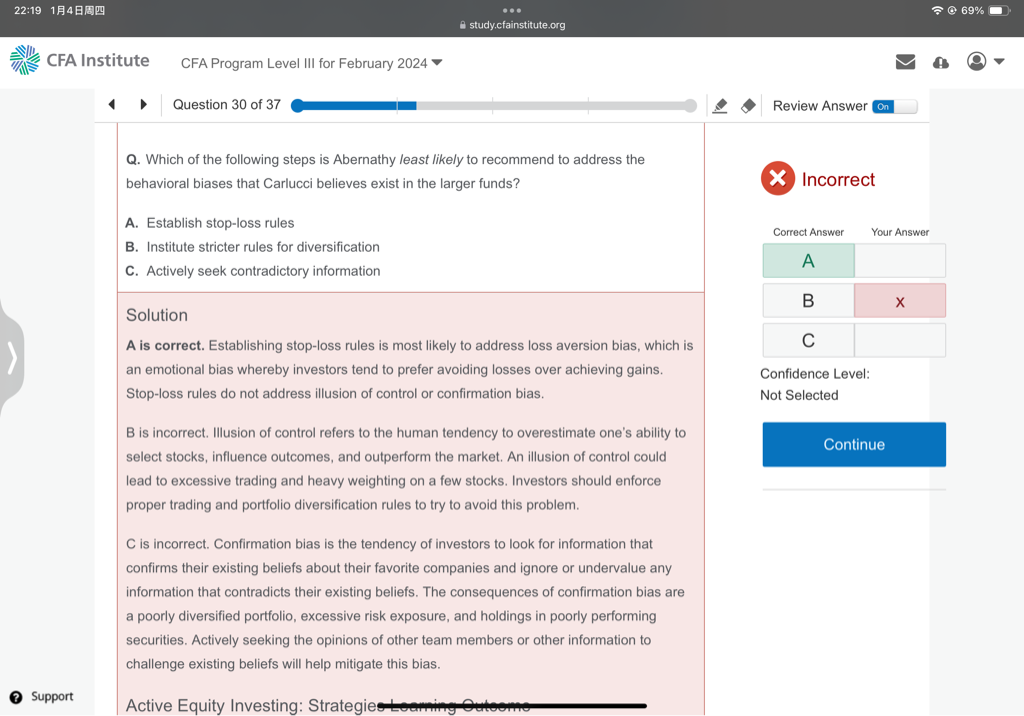The image size is (1024, 716).
Task: Open the user profile avatar
Action: coord(976,62)
